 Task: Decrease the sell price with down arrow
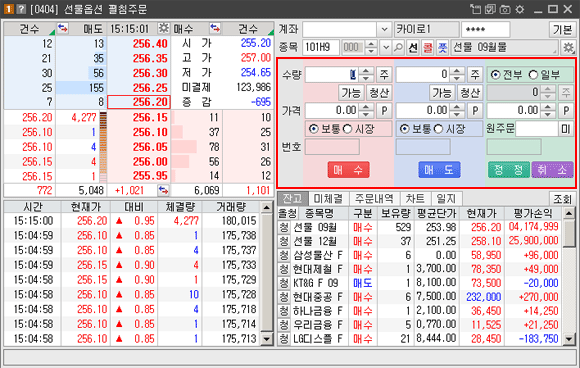457,114
